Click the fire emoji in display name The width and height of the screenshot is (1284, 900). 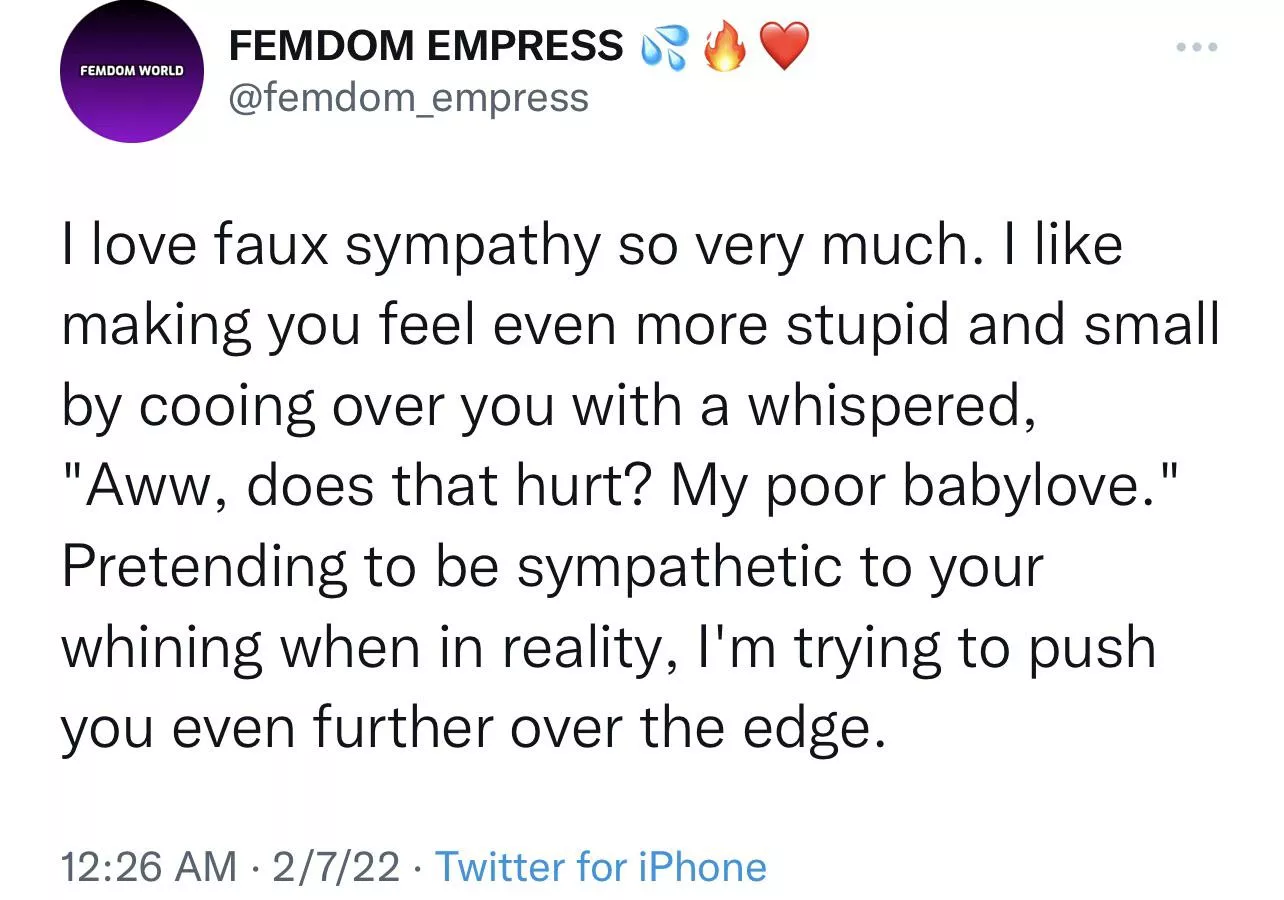(727, 45)
